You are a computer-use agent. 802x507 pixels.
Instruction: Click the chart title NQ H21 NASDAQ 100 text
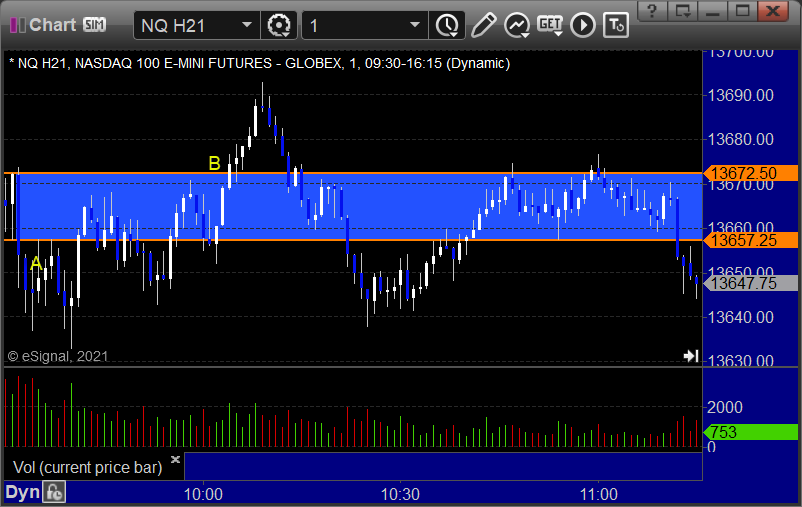pyautogui.click(x=259, y=63)
